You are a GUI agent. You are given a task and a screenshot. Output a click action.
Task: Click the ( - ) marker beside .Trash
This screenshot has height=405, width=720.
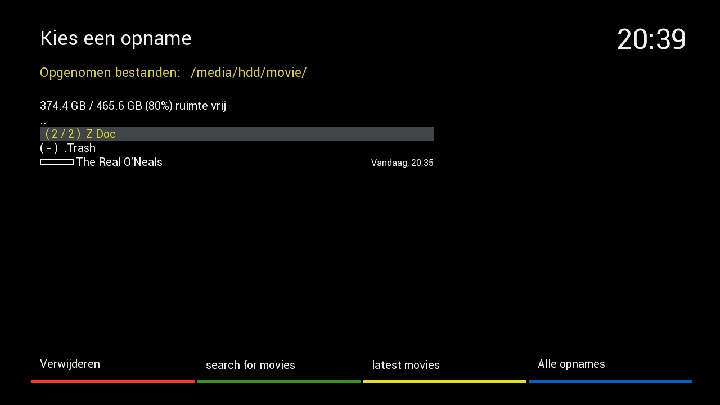(50, 148)
